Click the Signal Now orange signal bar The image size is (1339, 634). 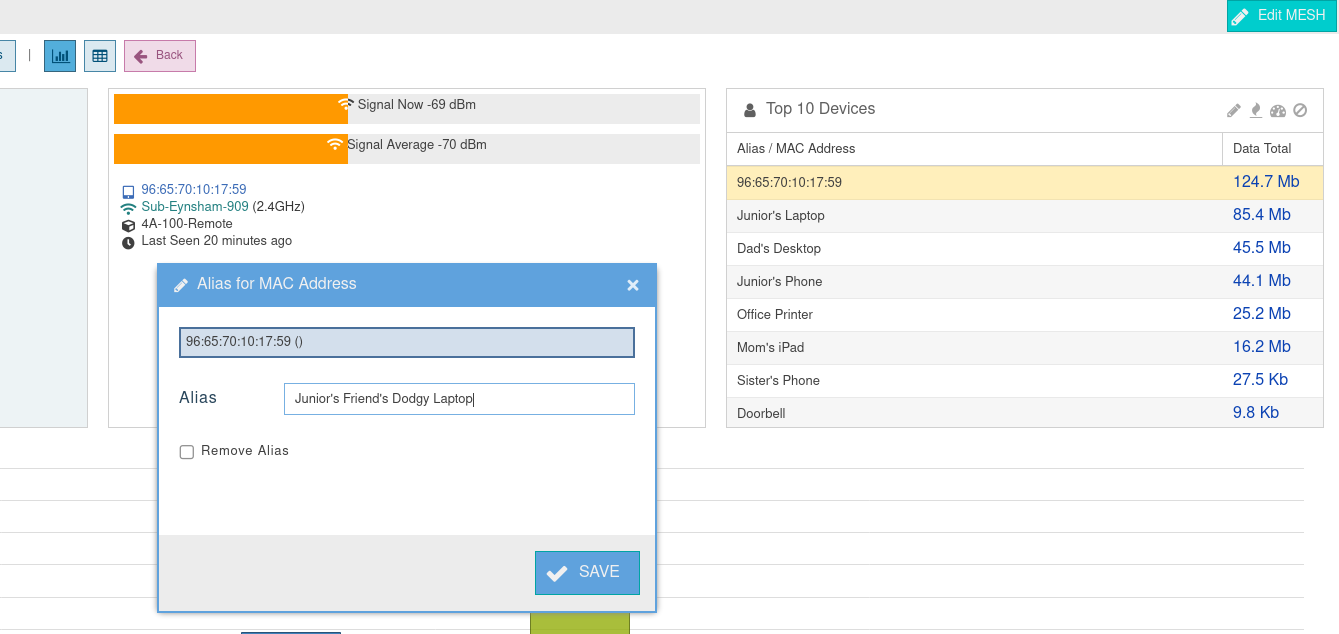pyautogui.click(x=230, y=109)
